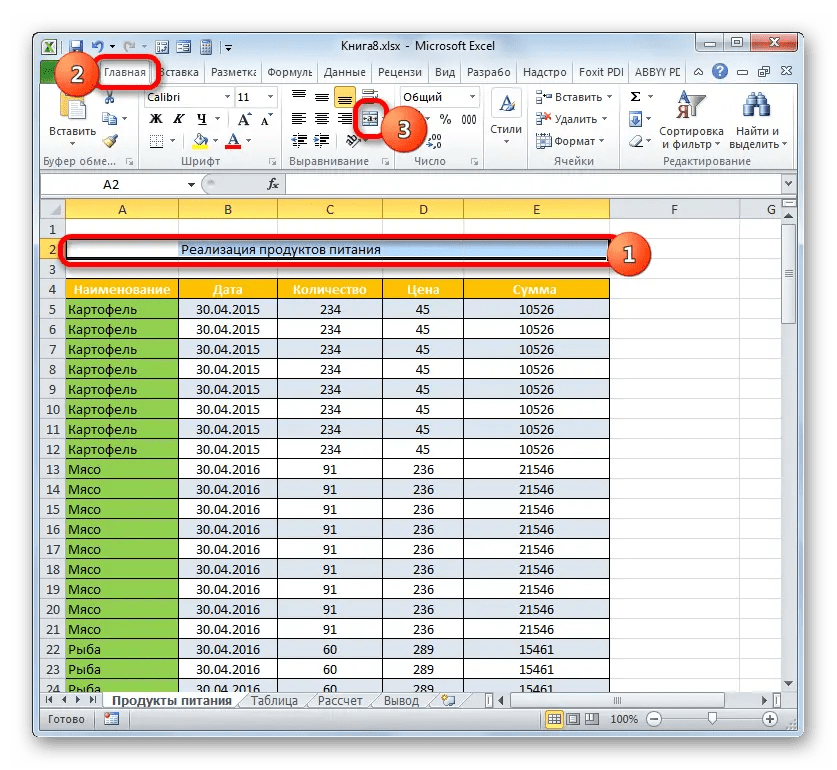Click the Undo arrow icon
The height and width of the screenshot is (770, 837).
click(x=97, y=46)
